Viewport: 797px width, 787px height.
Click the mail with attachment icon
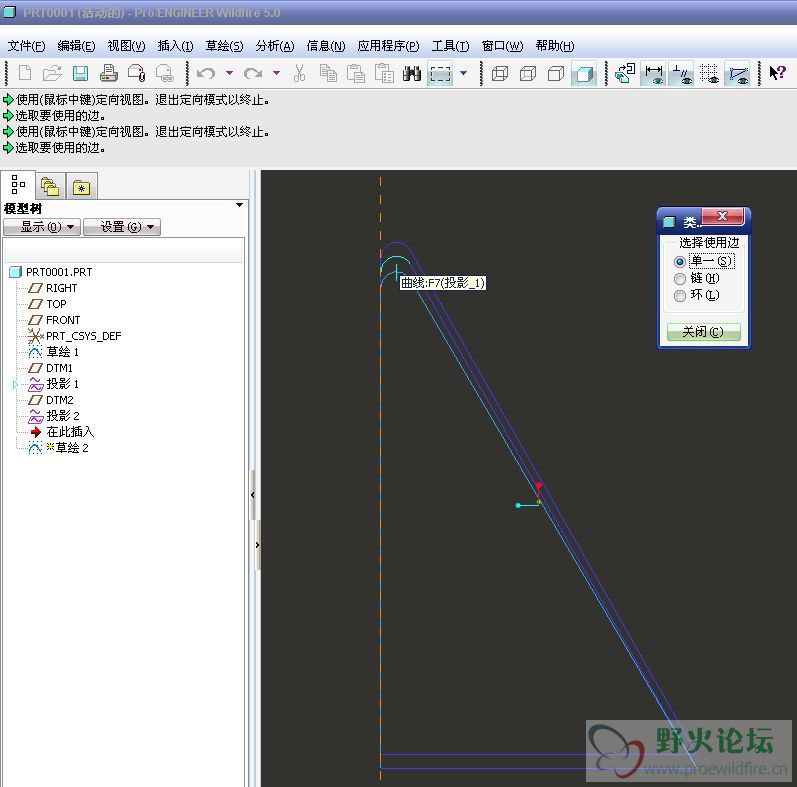[136, 73]
